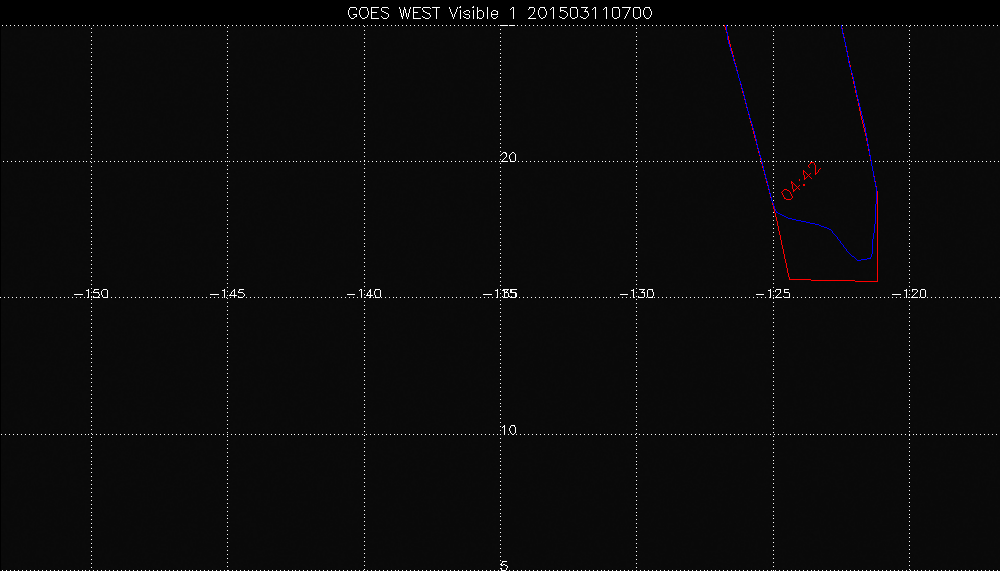Click the GOES WEST Visible plot title
Viewport: 1000px width, 571px height.
click(500, 11)
